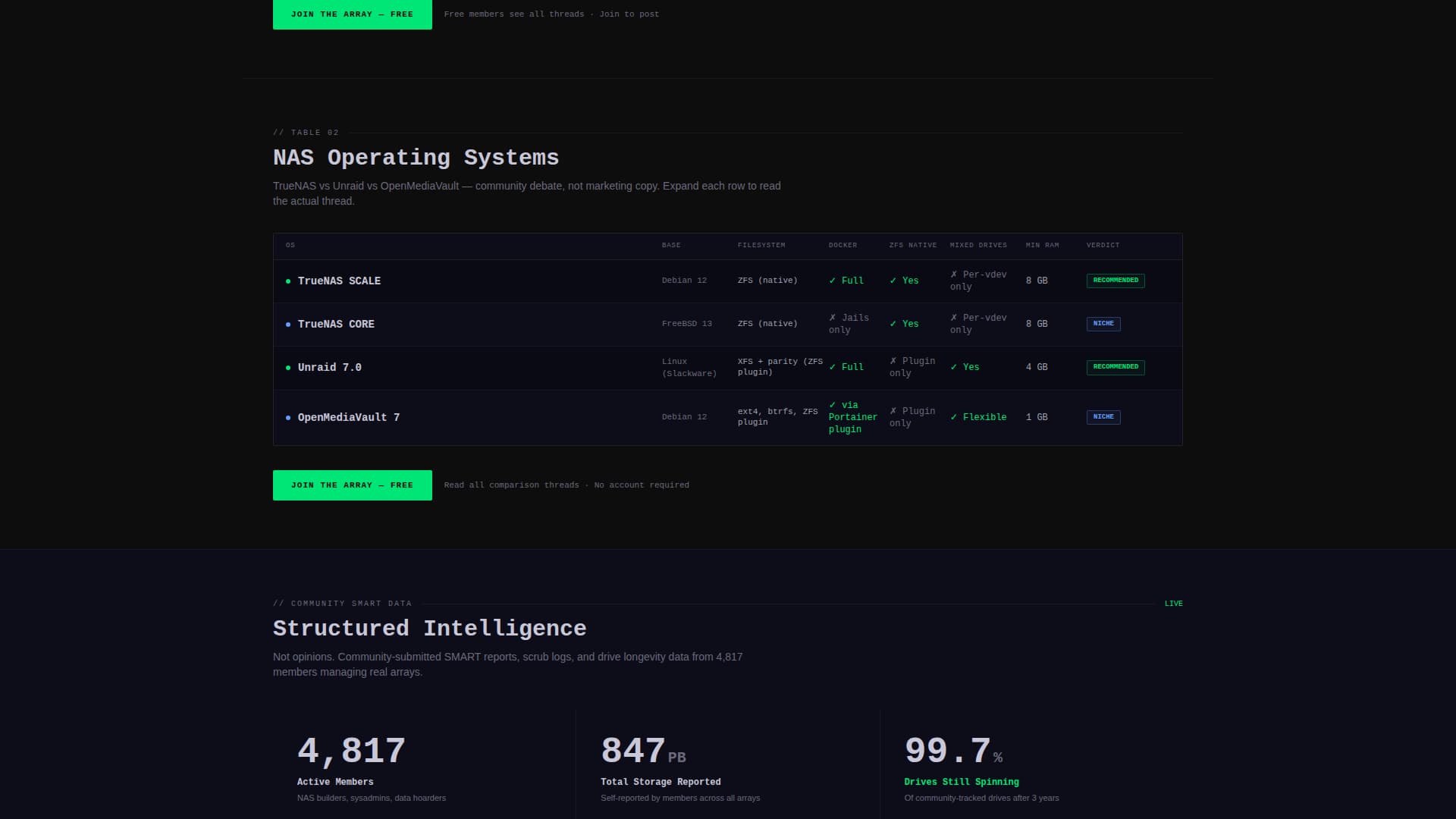Click the DOCKER column header
The image size is (1456, 819).
point(843,246)
